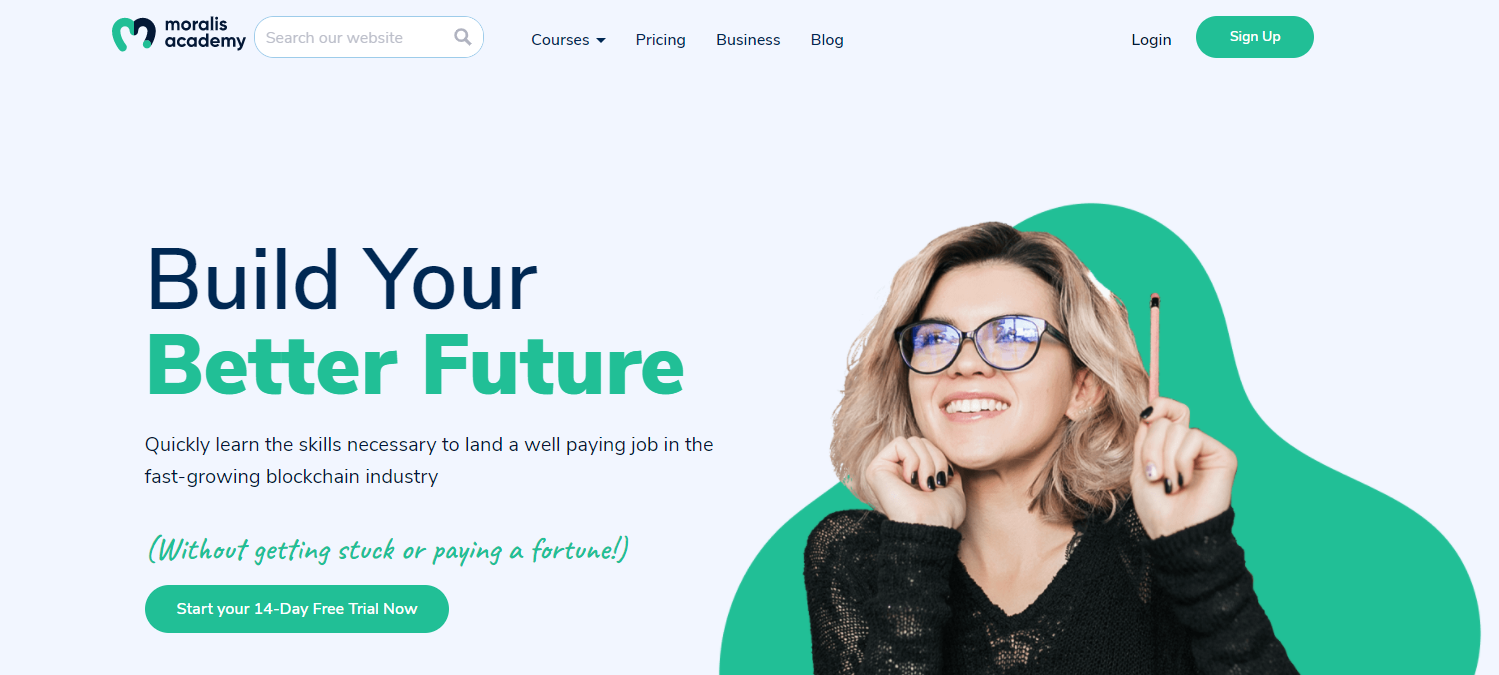Screen dimensions: 1499x675
Task: Click the magnifying glass search icon
Action: click(462, 37)
